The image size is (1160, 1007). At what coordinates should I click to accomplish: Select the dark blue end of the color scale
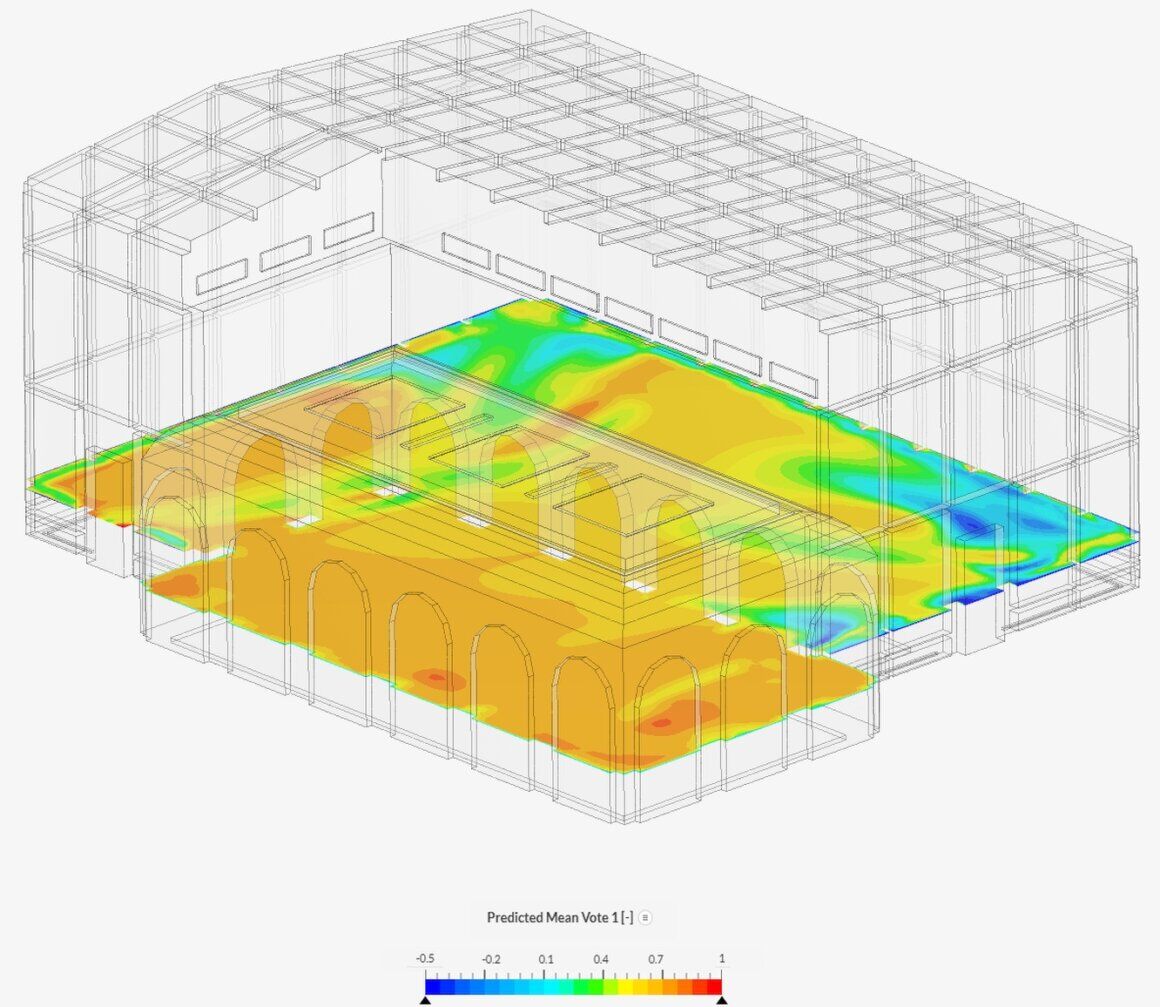click(433, 986)
